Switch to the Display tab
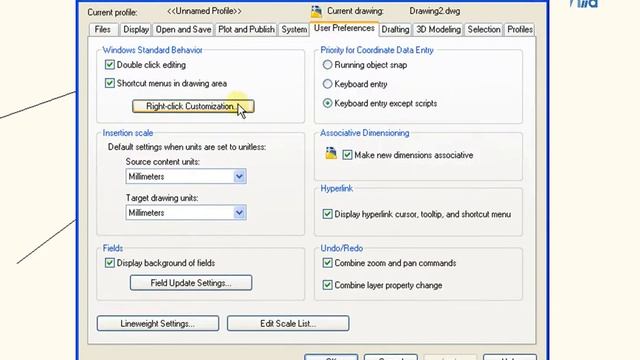The height and width of the screenshot is (360, 640). [136, 29]
